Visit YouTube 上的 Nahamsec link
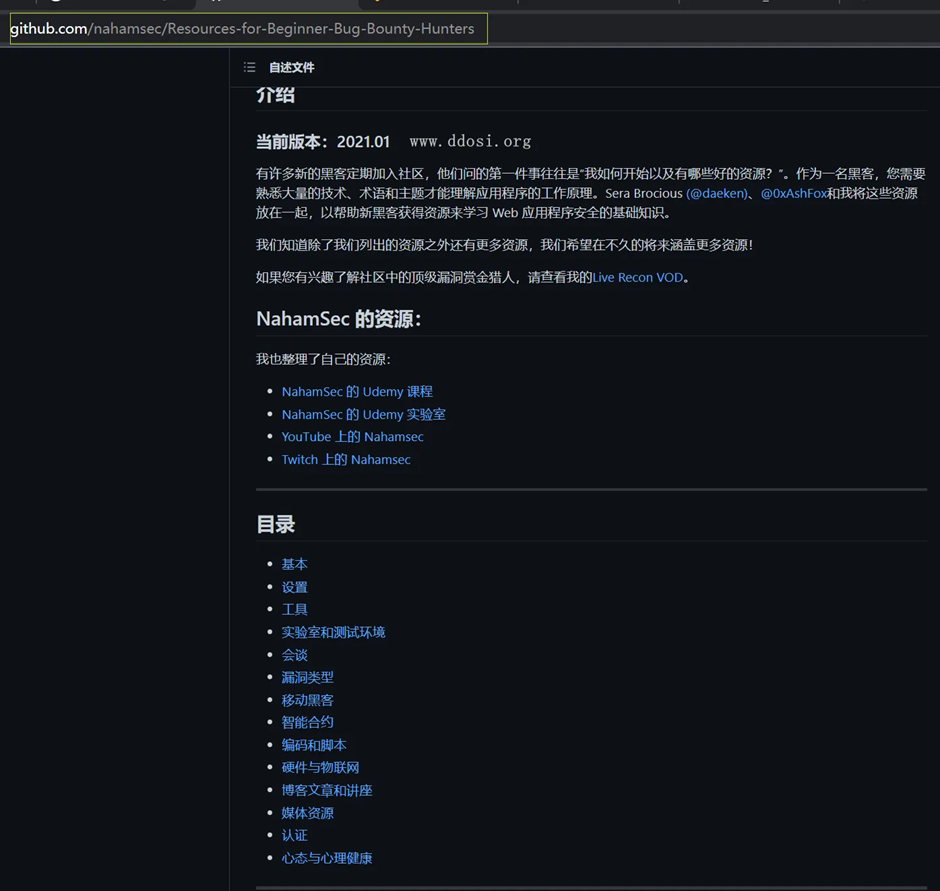 pyautogui.click(x=352, y=437)
